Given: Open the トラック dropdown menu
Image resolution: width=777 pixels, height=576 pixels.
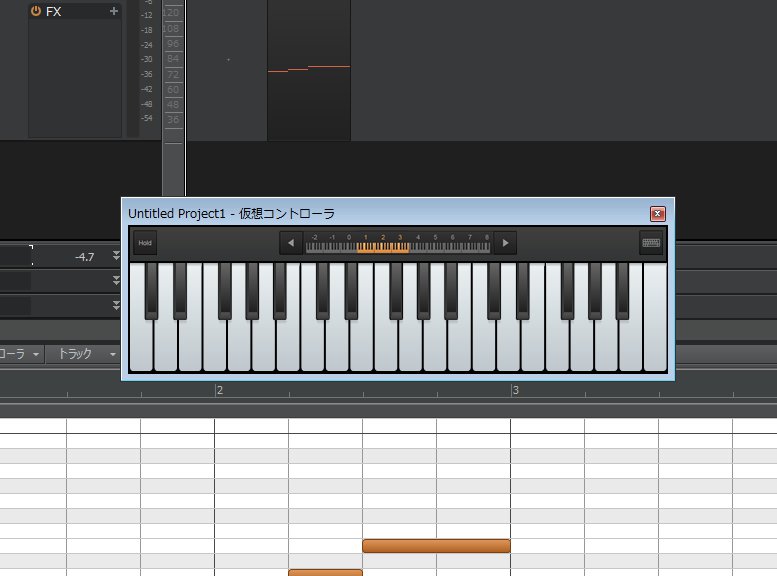Looking at the screenshot, I should click(85, 354).
